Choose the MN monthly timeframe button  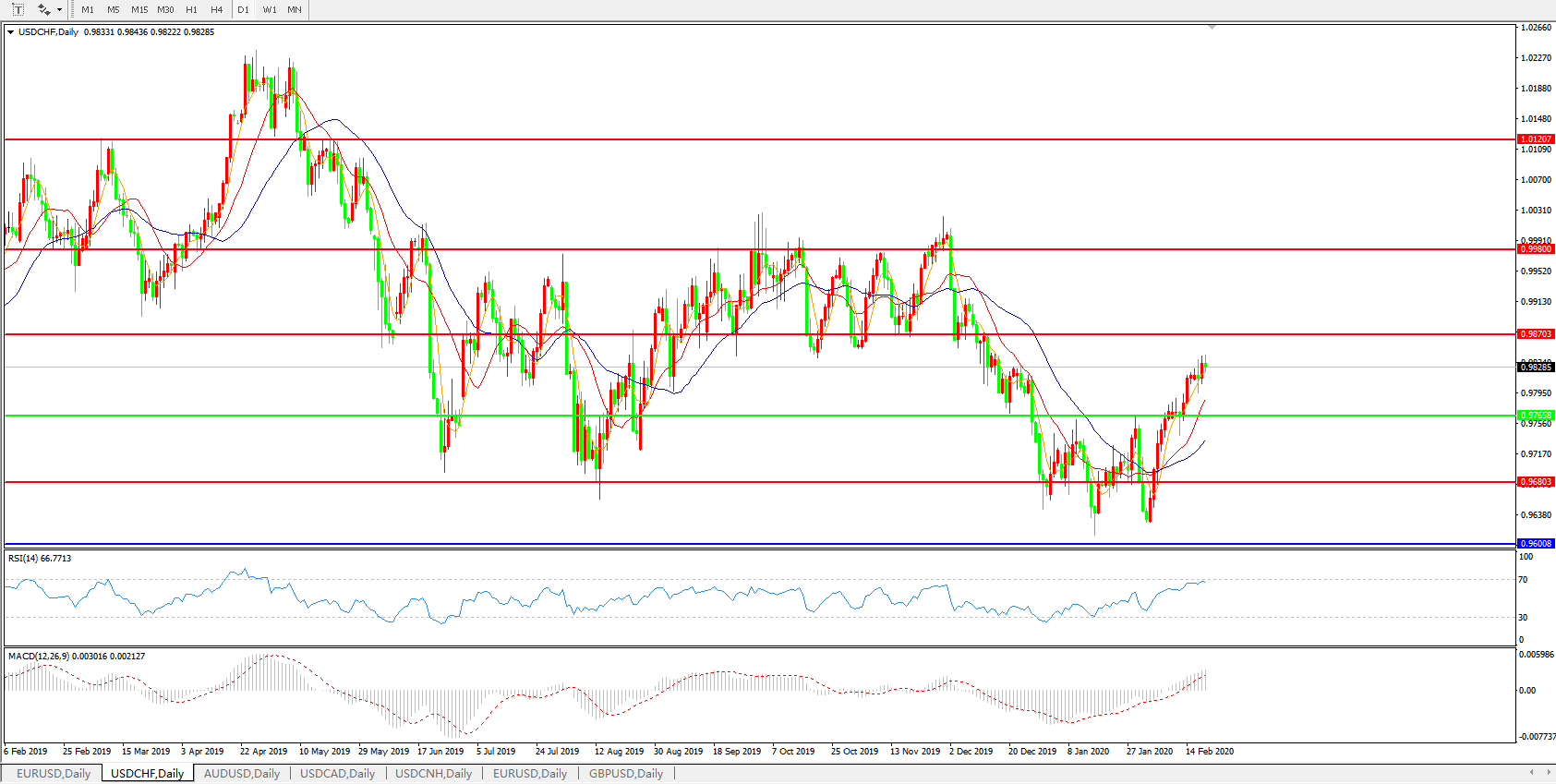coord(295,10)
